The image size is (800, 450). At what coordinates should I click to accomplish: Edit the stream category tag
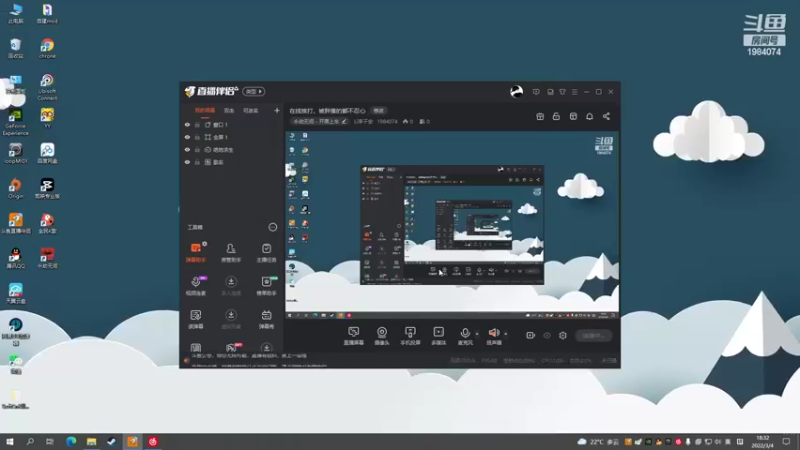tap(319, 121)
